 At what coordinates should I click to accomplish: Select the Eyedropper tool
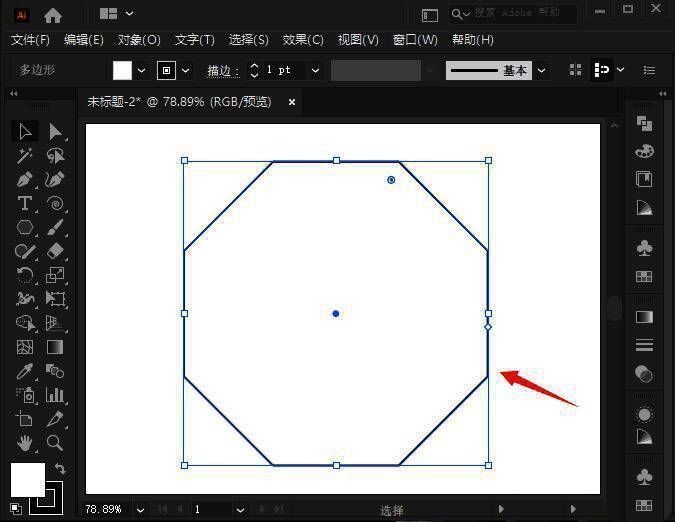[x=25, y=371]
